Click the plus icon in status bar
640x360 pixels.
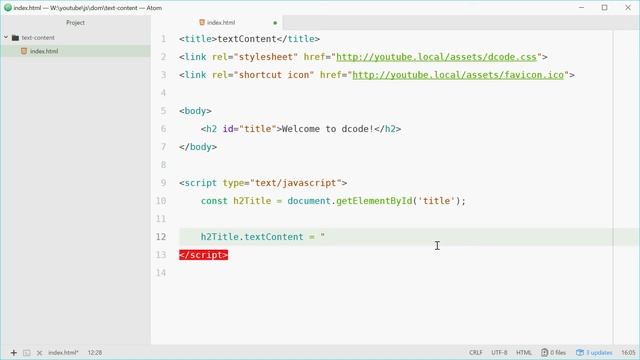(13, 353)
